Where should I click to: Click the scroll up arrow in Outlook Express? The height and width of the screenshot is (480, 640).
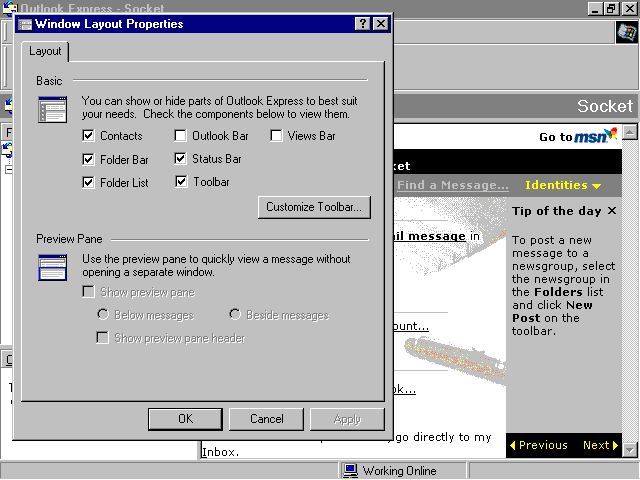[630, 132]
